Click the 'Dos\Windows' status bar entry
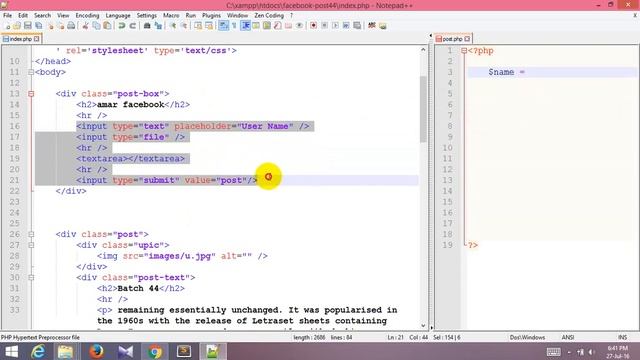640x360 pixels. [x=527, y=337]
